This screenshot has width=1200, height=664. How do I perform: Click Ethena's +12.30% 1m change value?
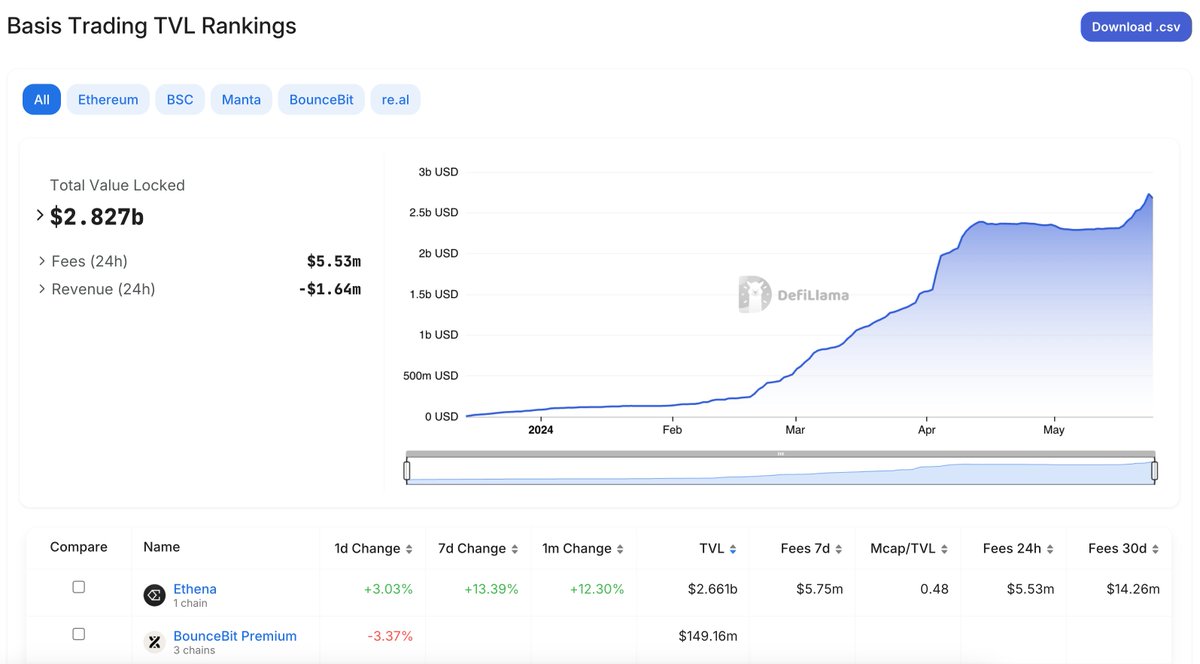tap(597, 589)
